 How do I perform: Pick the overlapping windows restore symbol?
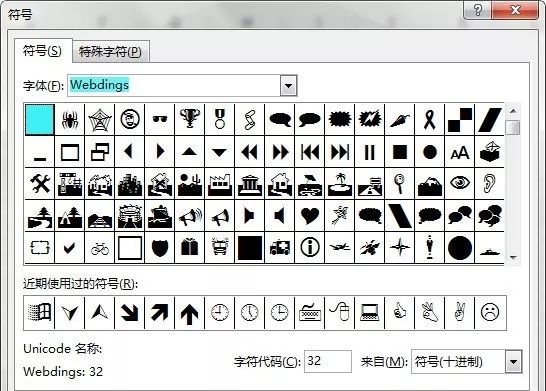(100, 152)
